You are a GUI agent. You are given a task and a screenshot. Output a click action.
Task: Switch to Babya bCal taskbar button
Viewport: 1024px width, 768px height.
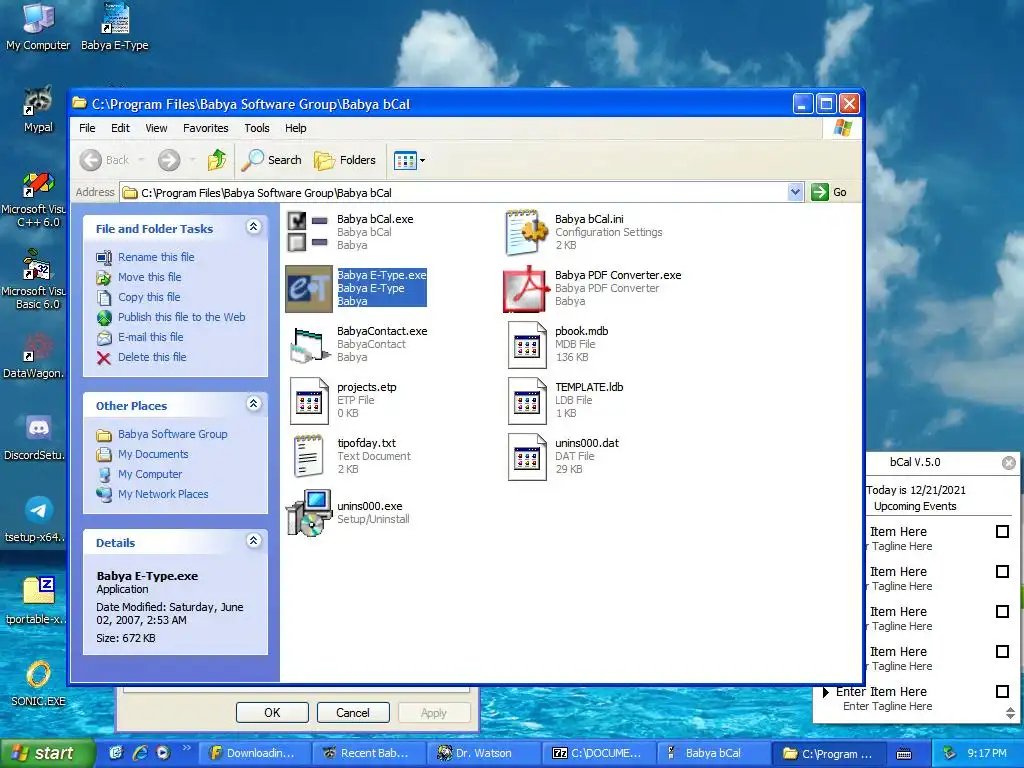click(713, 753)
